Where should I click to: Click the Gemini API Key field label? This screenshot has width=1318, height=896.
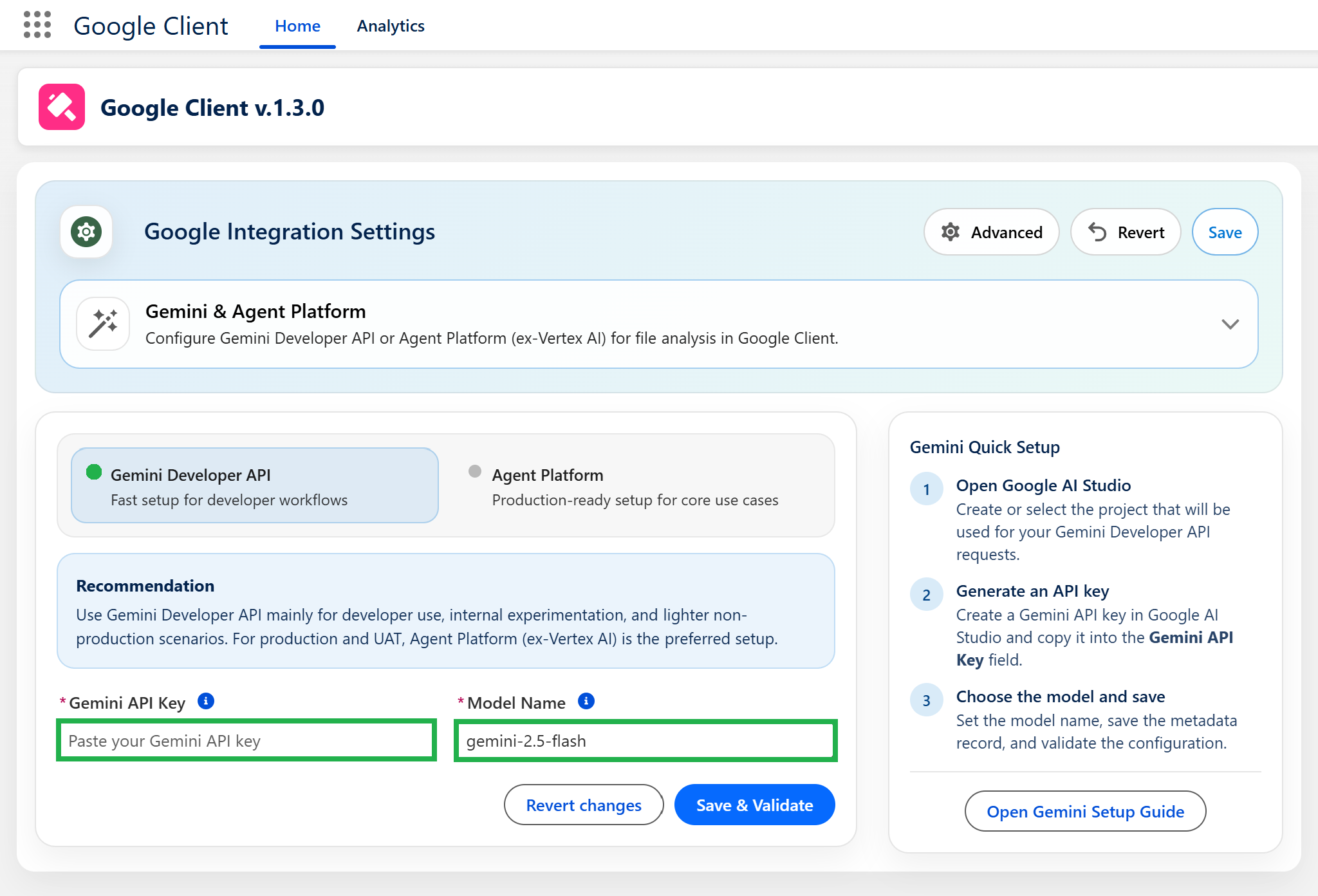(x=127, y=703)
